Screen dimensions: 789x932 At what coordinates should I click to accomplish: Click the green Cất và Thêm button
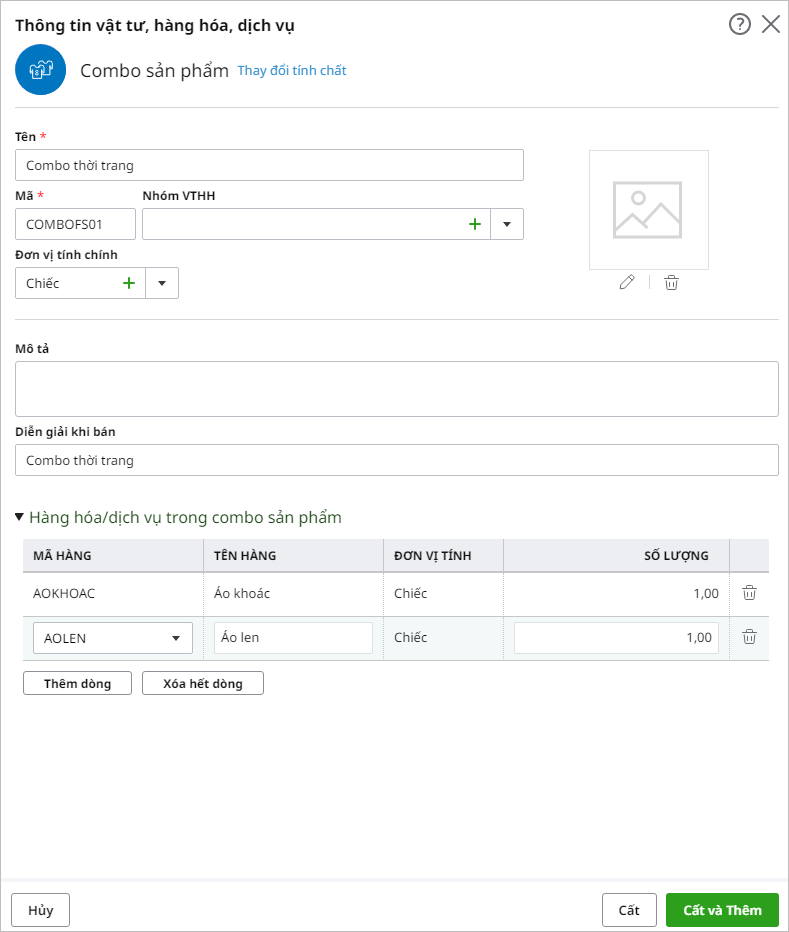(722, 910)
